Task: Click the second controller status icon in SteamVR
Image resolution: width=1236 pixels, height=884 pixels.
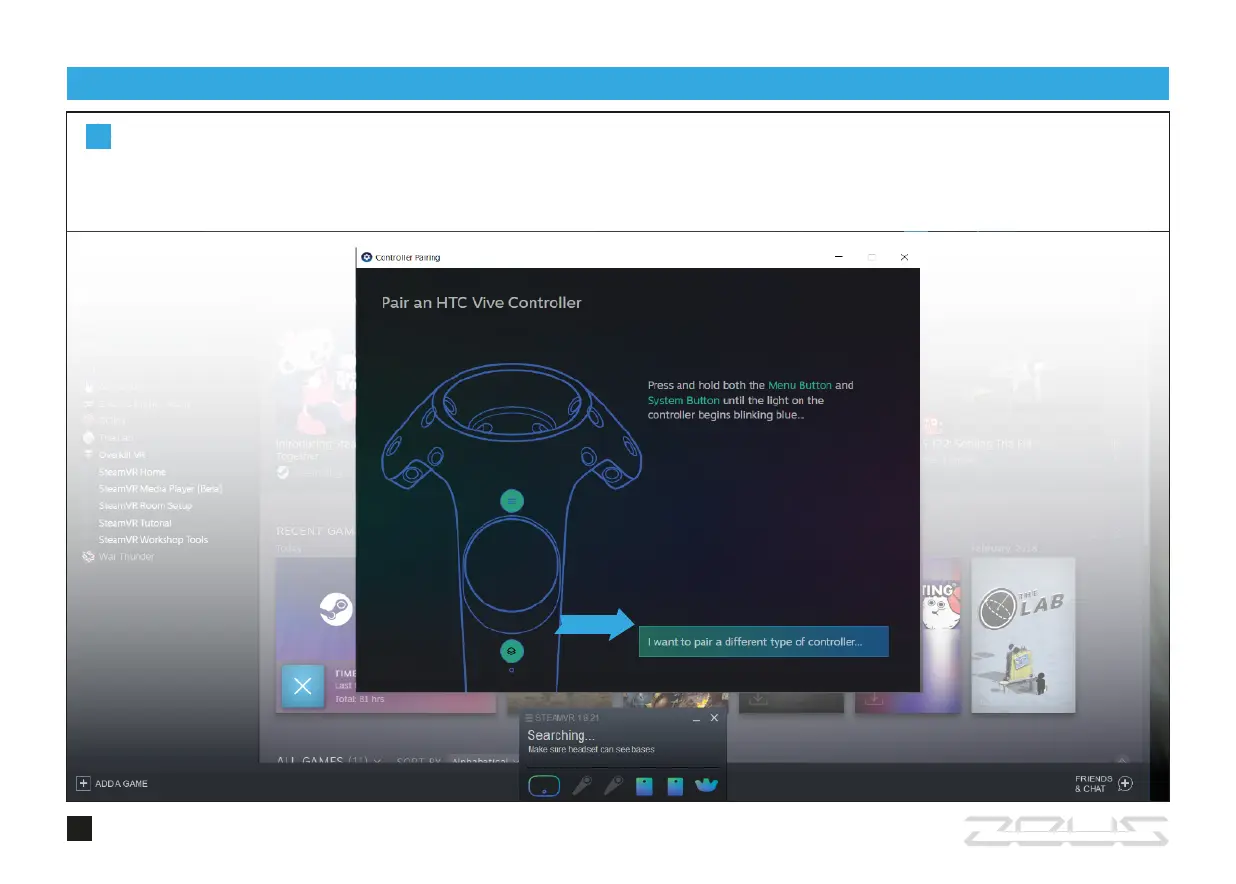Action: pos(613,786)
